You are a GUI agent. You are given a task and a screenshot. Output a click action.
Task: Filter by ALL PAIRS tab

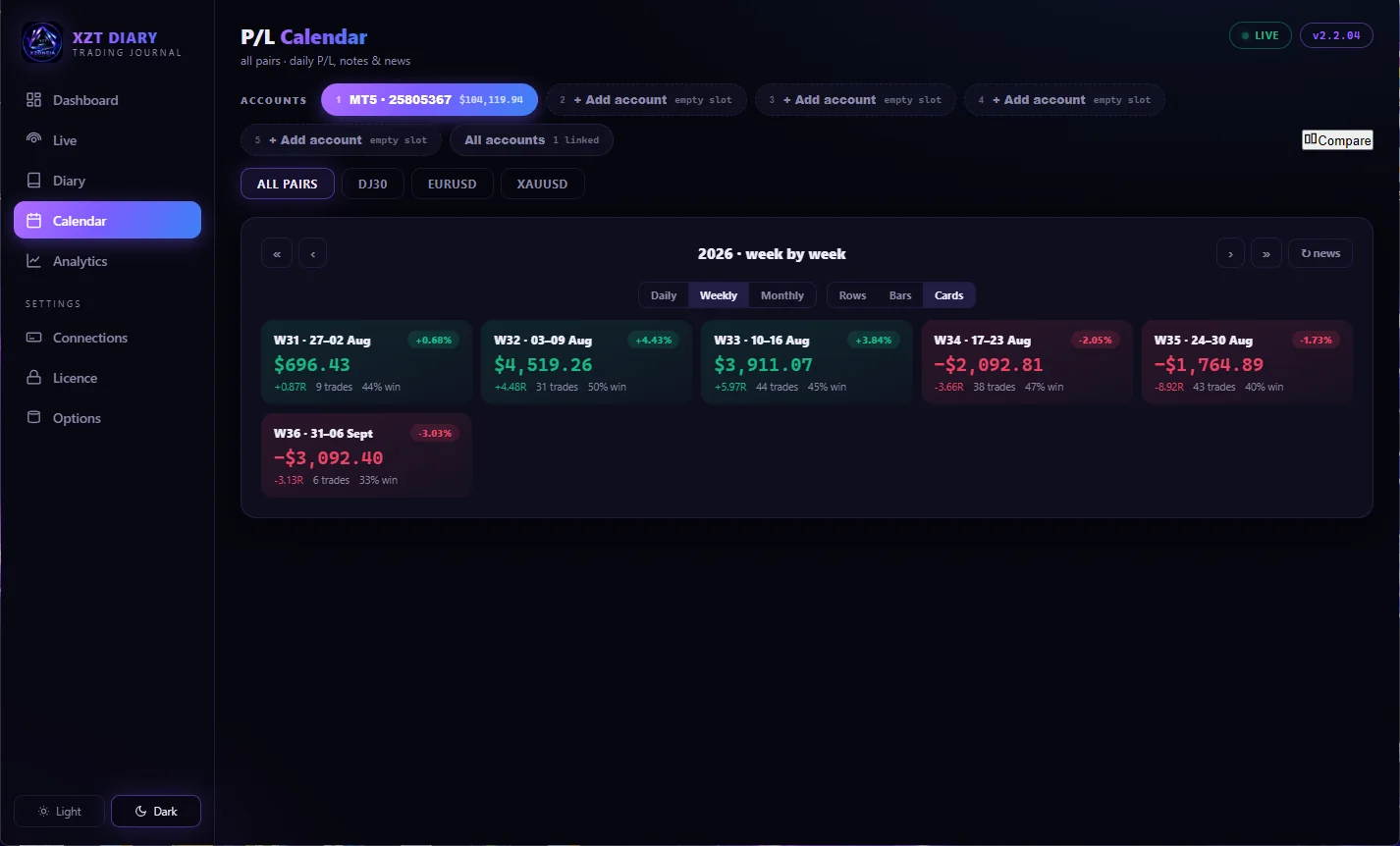[288, 184]
